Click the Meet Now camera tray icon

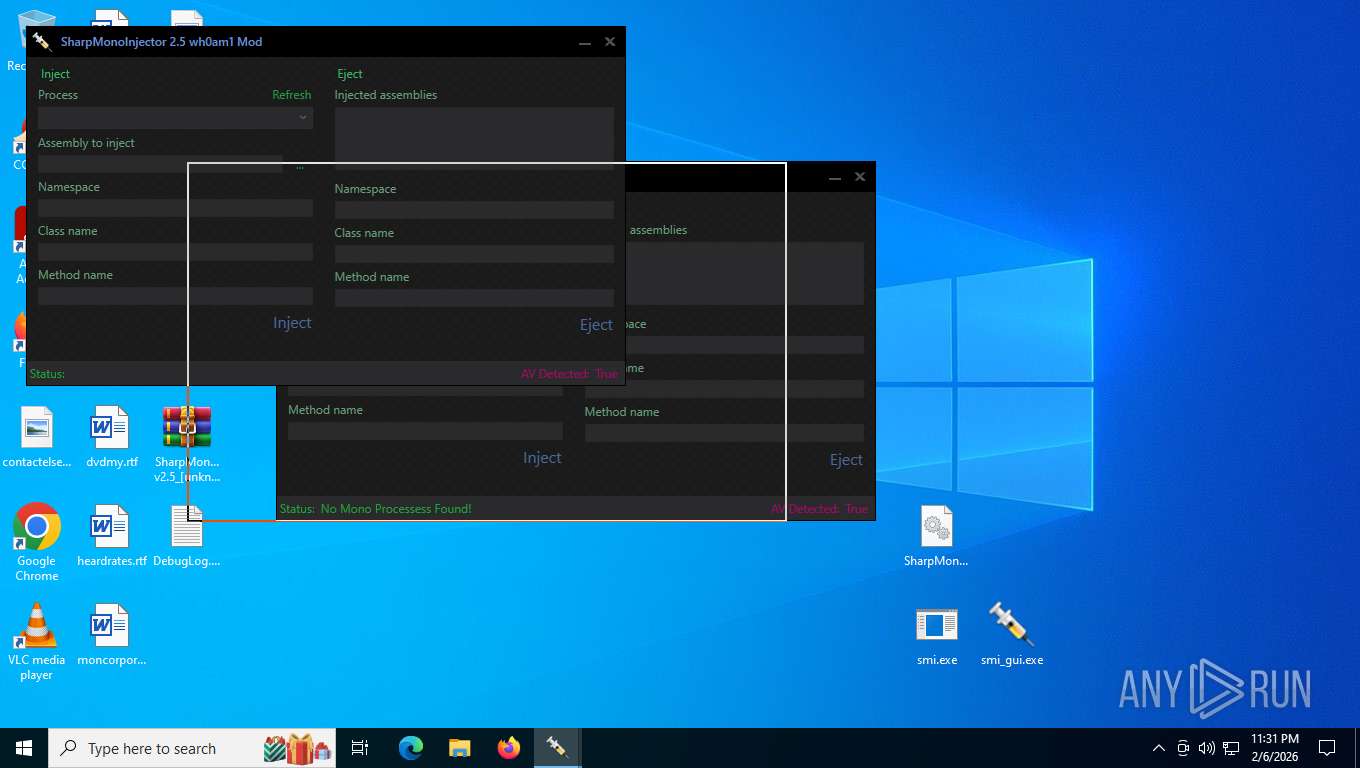(x=1183, y=748)
